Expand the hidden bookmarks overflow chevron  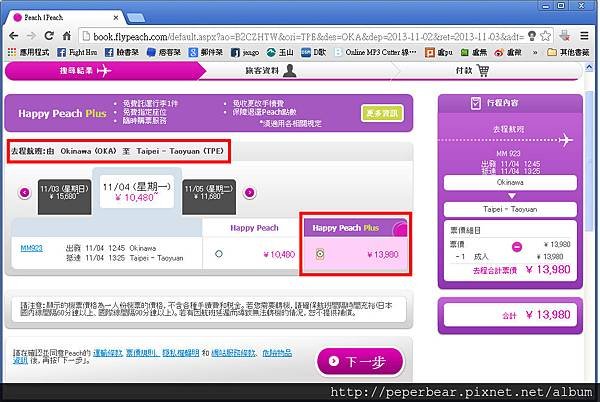[535, 52]
